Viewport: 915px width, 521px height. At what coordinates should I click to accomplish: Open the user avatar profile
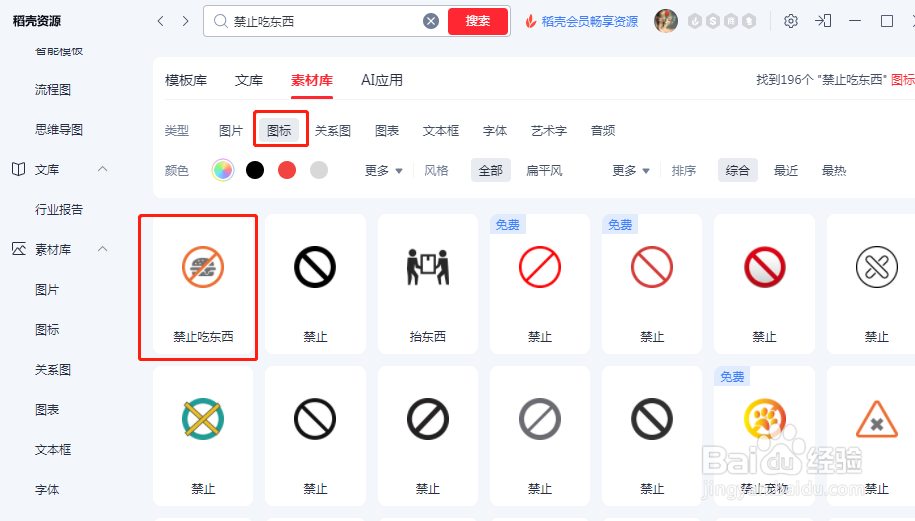click(x=666, y=21)
